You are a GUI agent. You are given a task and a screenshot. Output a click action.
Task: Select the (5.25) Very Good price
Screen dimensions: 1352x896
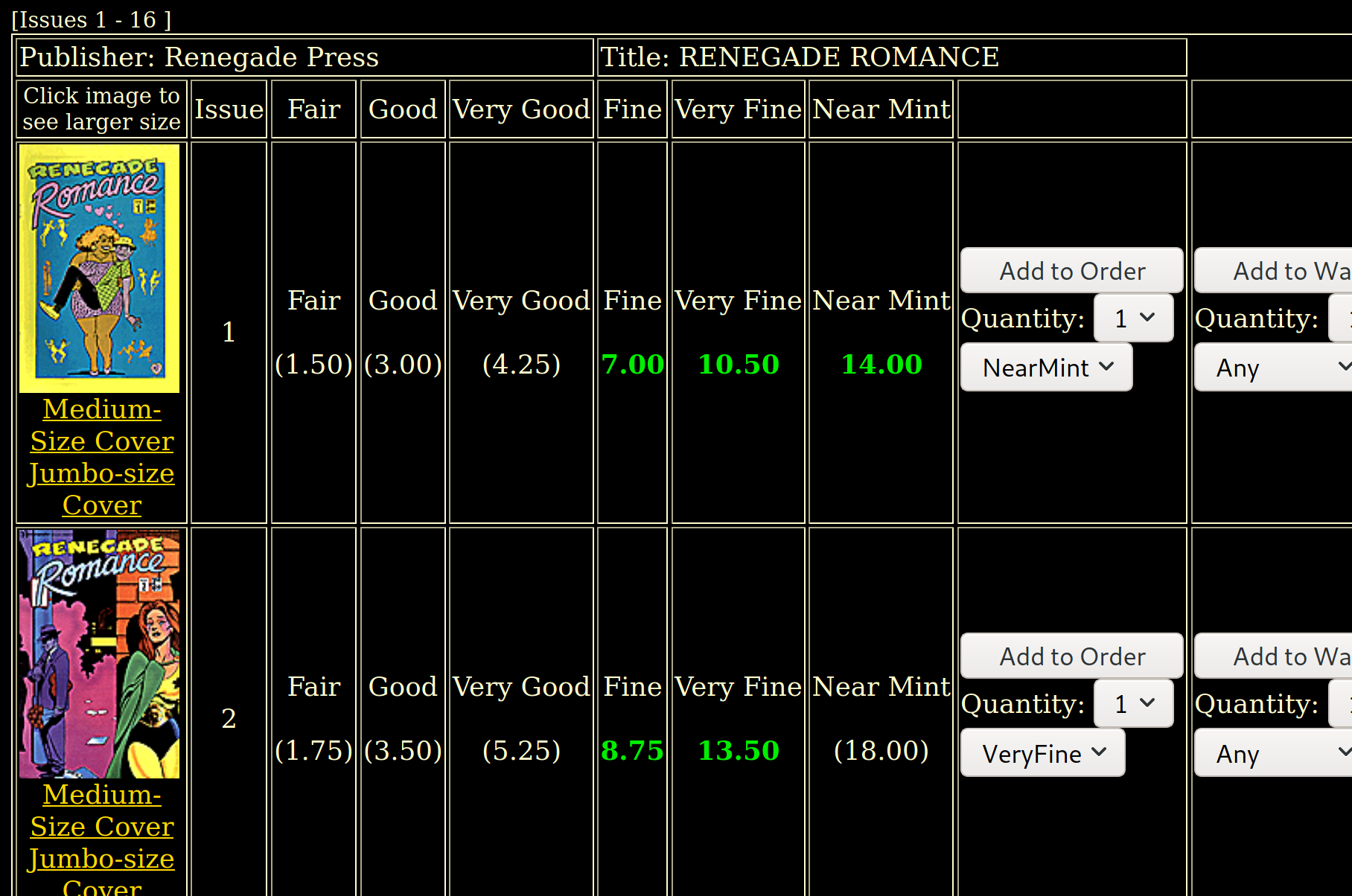[521, 750]
